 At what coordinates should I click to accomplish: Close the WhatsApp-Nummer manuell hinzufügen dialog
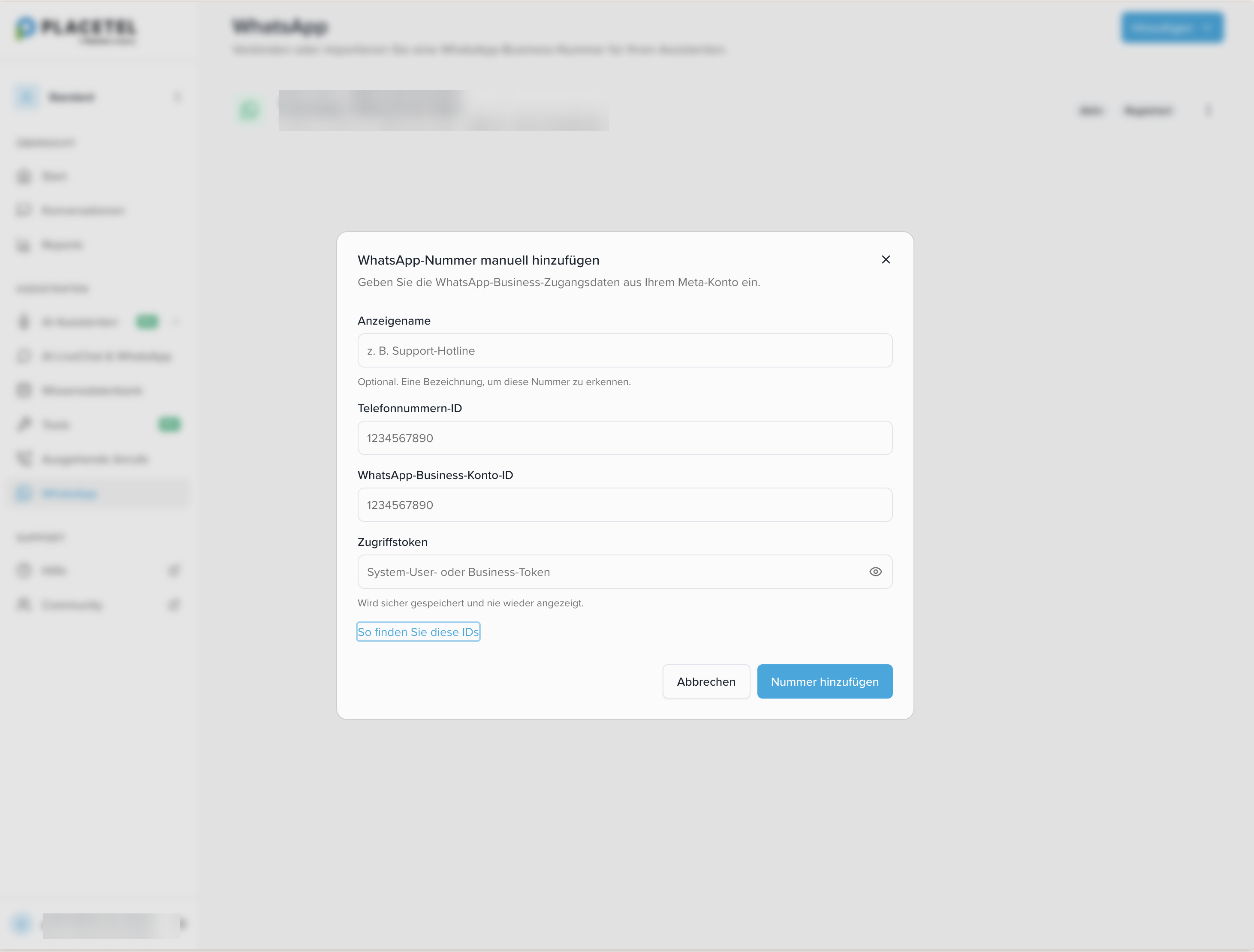[x=886, y=260]
